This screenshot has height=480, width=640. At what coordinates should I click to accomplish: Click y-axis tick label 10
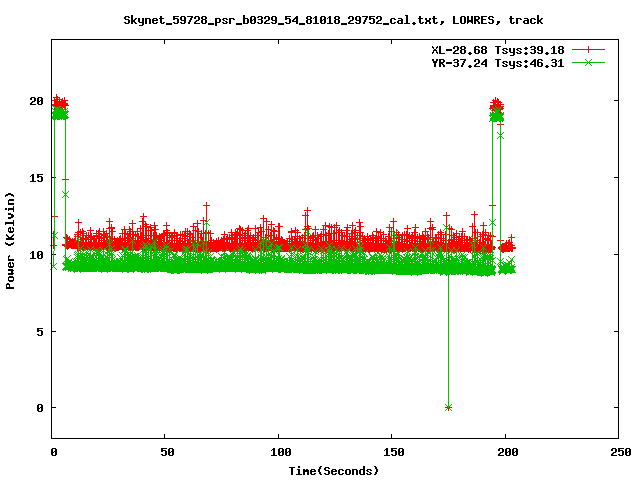pyautogui.click(x=36, y=255)
